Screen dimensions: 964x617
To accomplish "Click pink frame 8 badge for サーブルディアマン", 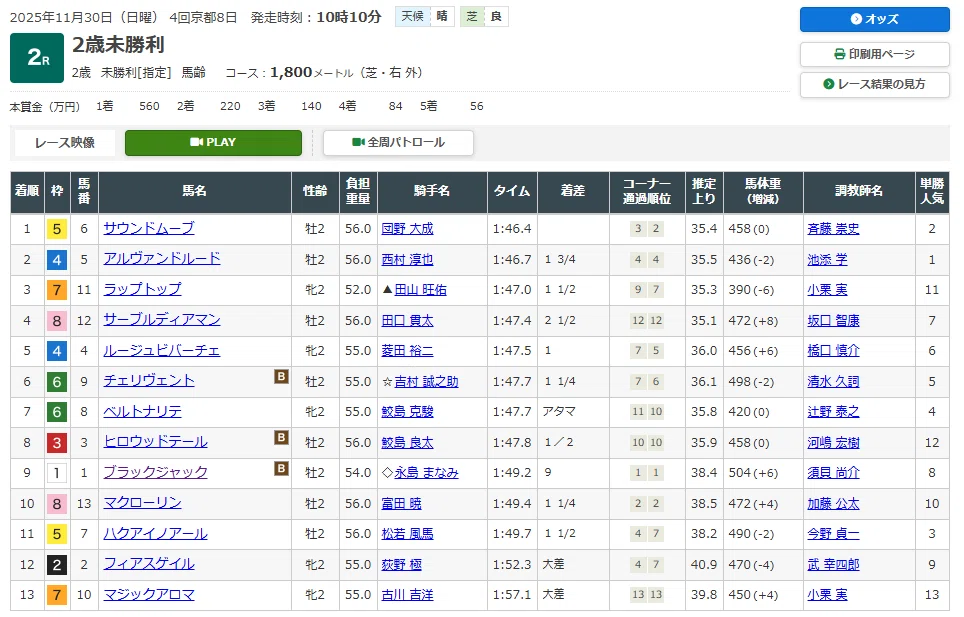I will (x=57, y=321).
